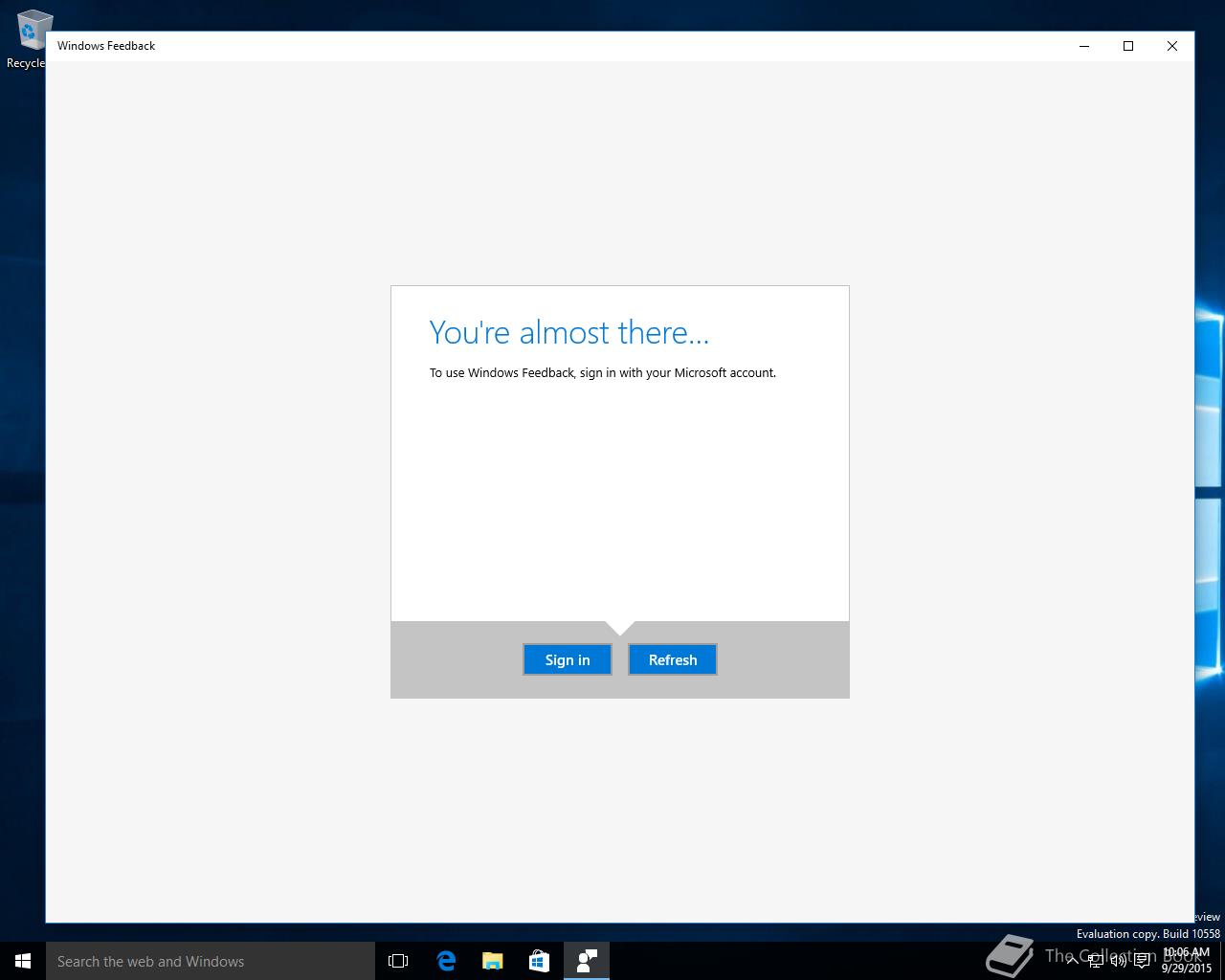Open File Explorer from the taskbar
This screenshot has width=1225, height=980.
click(493, 961)
